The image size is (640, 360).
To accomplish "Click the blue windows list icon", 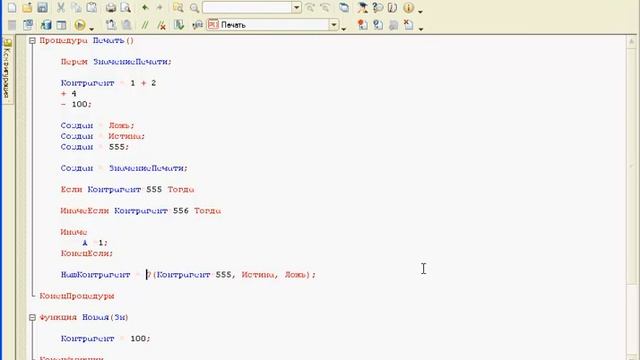I will 344,7.
